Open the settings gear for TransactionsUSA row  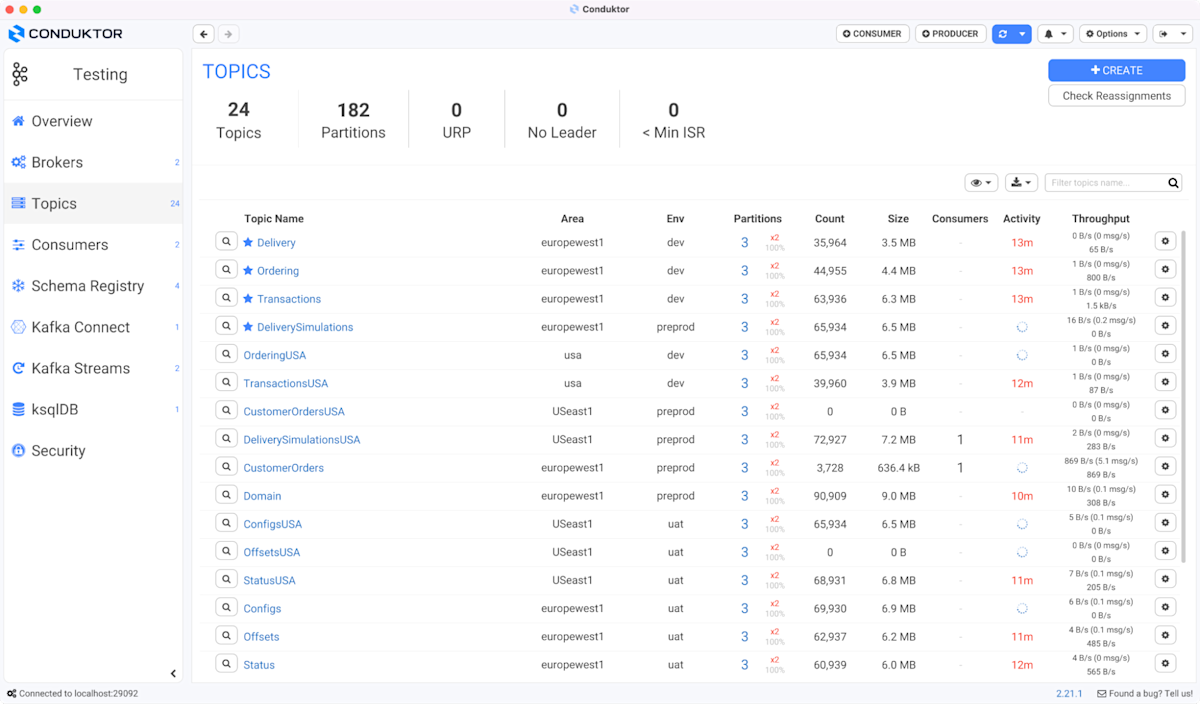pos(1165,382)
